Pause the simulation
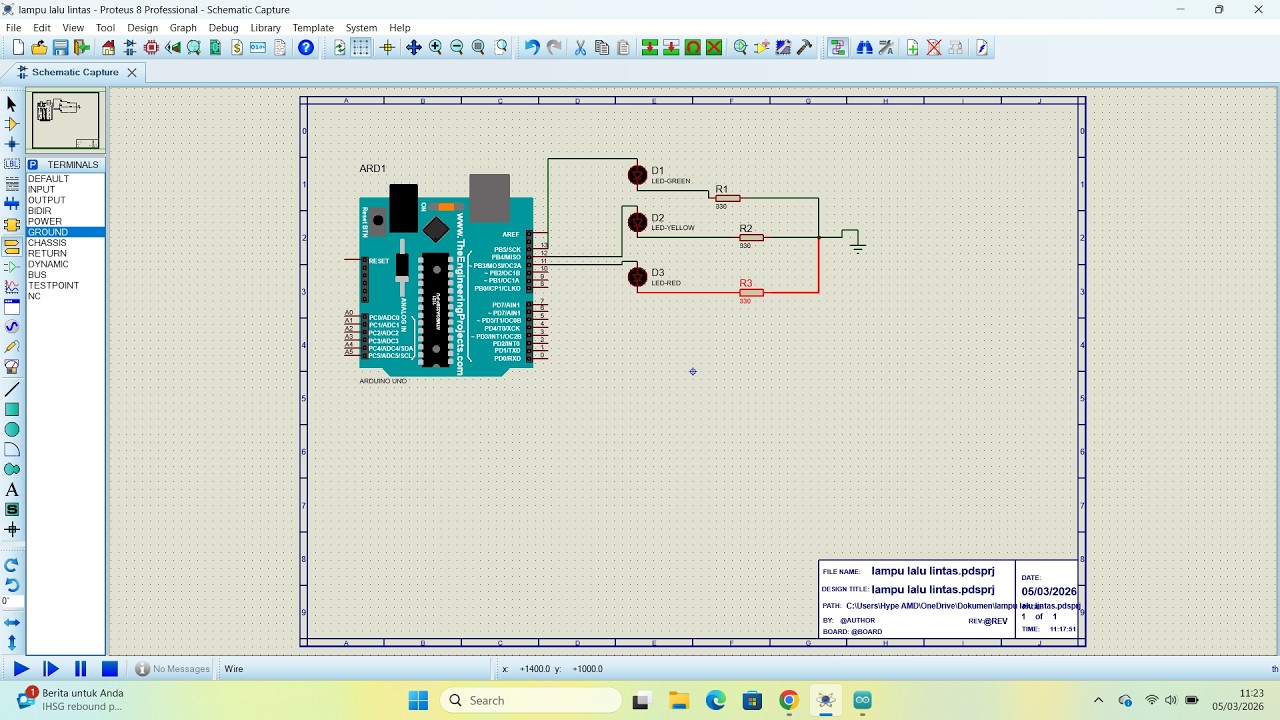 pos(80,669)
